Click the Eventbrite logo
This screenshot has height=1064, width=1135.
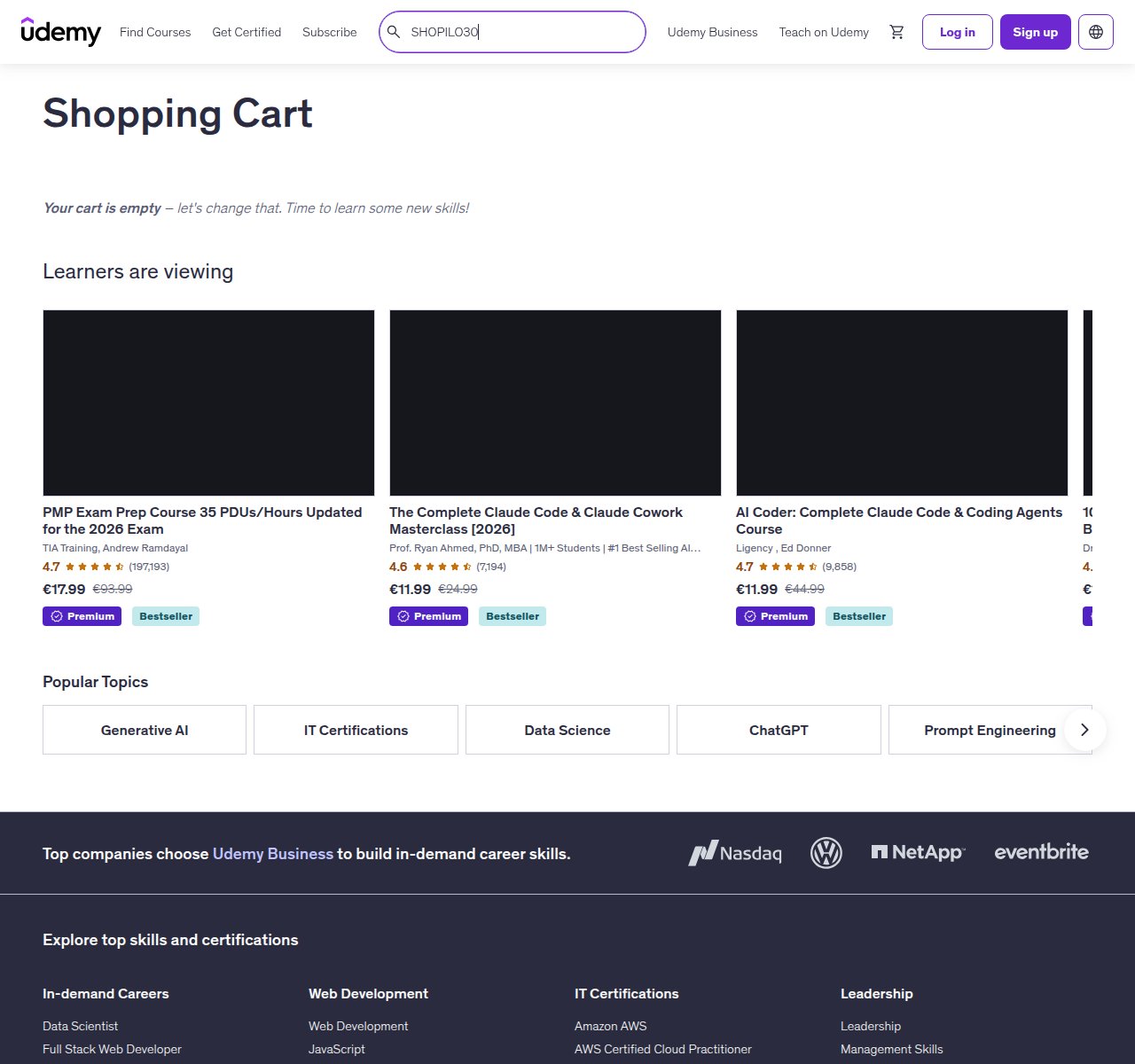click(1041, 852)
